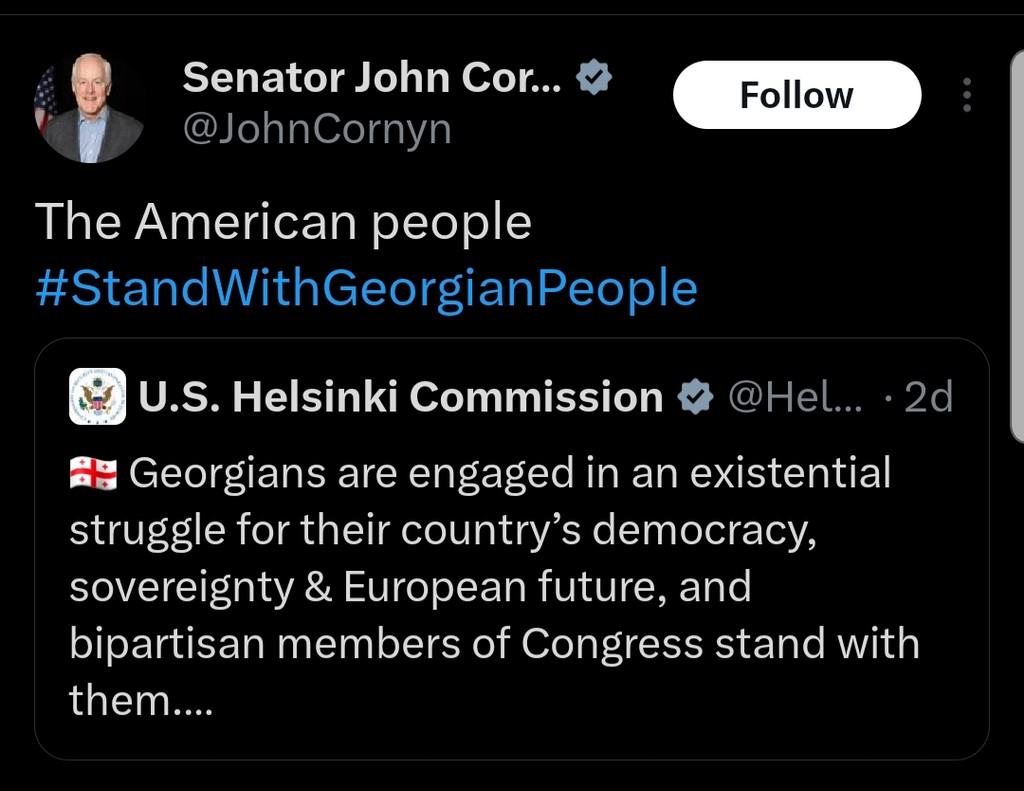Expand truncated text ending 'them....'
Viewport: 1024px width, 791px height.
(x=141, y=700)
